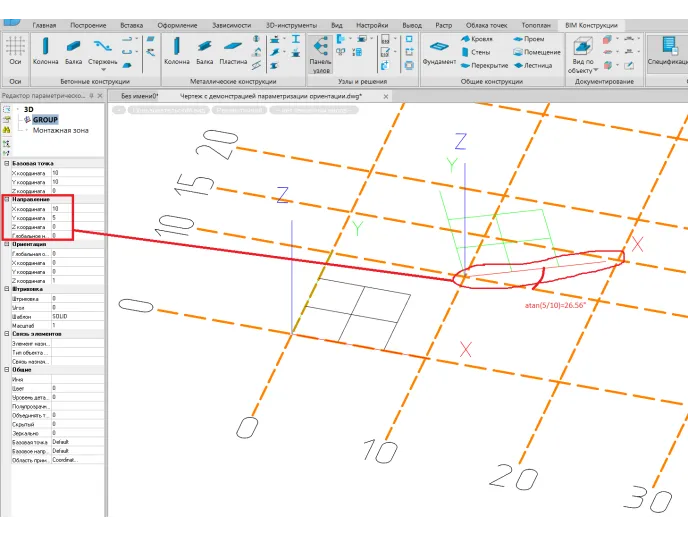Choose the Стержень rebar tool
This screenshot has width=688, height=537.
(x=102, y=51)
